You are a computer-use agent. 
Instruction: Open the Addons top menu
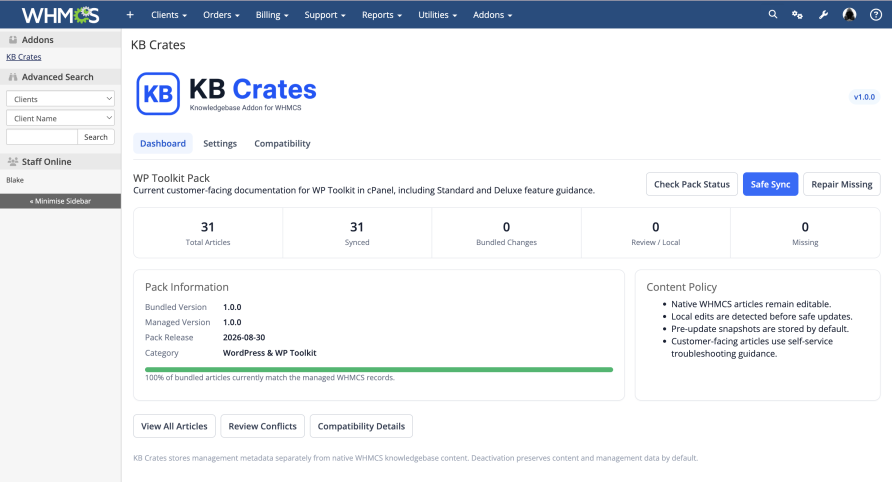tap(493, 15)
